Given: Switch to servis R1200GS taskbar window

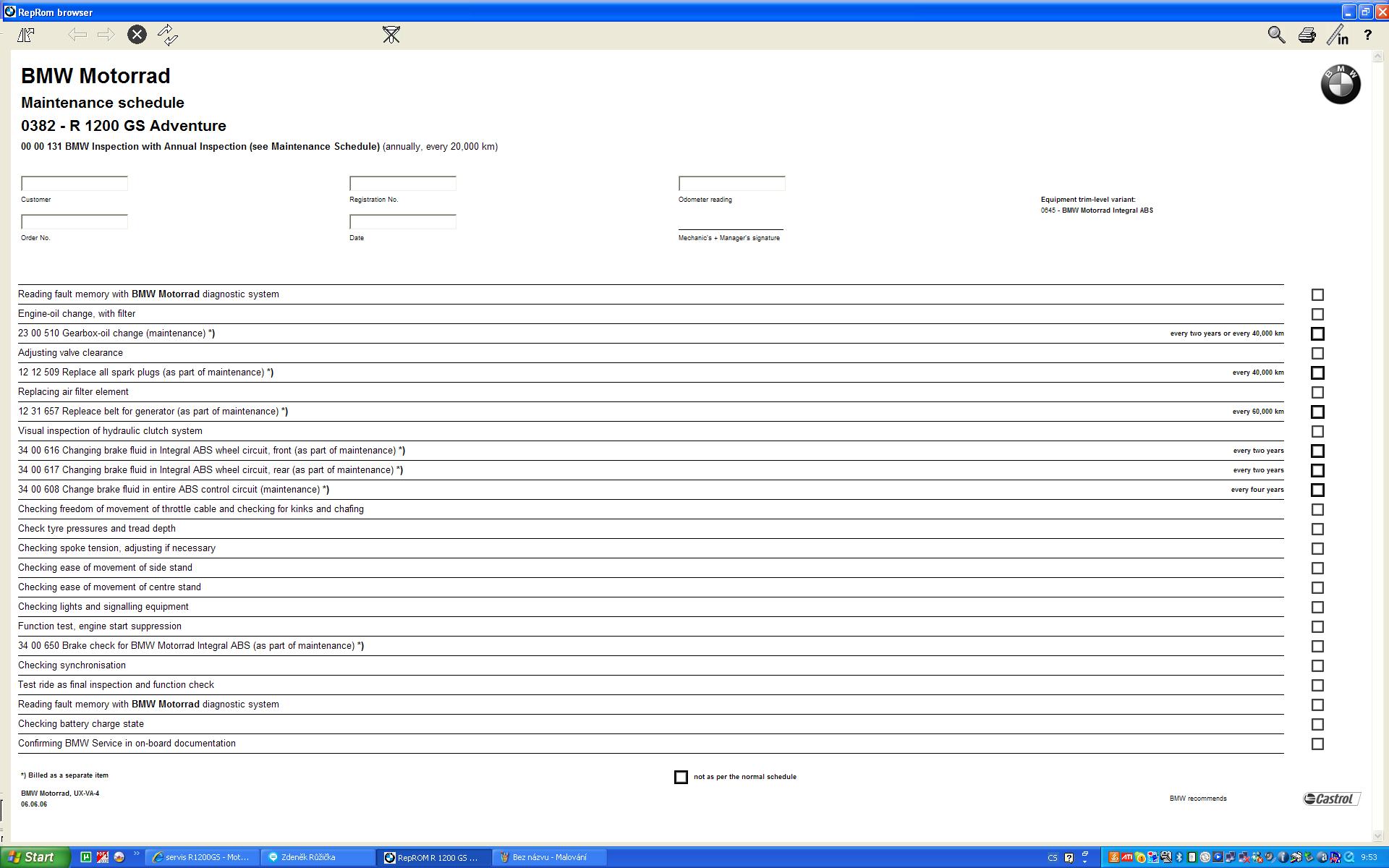Looking at the screenshot, I should point(201,857).
